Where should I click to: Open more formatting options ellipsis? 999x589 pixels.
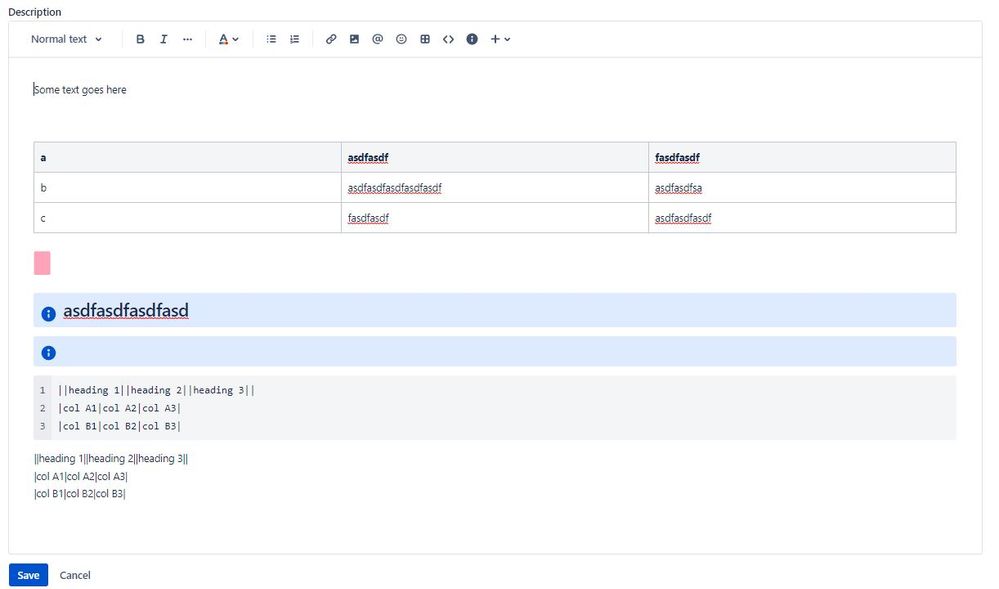click(187, 39)
